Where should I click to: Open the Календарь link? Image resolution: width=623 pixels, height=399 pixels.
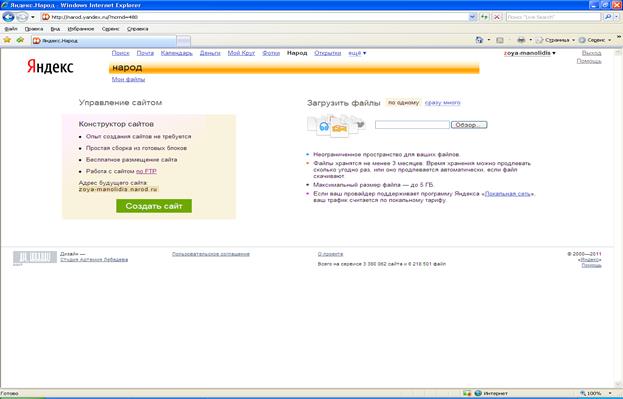[177, 53]
